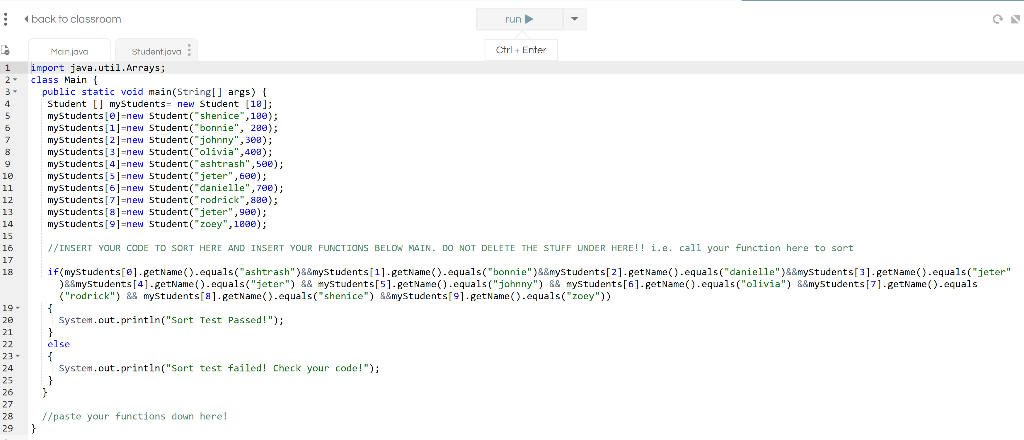Image resolution: width=1024 pixels, height=440 pixels.
Task: Collapse the fold arrow on line 19
Action: point(17,308)
